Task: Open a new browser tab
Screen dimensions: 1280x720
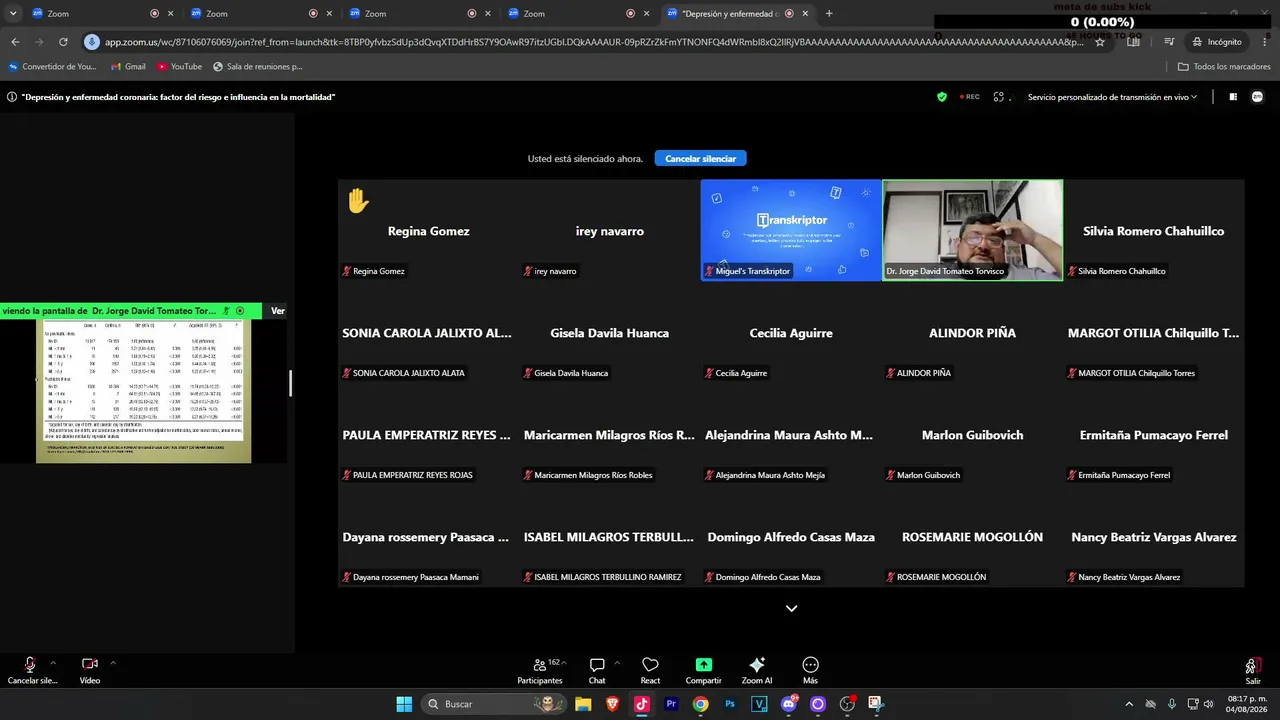Action: tap(829, 14)
